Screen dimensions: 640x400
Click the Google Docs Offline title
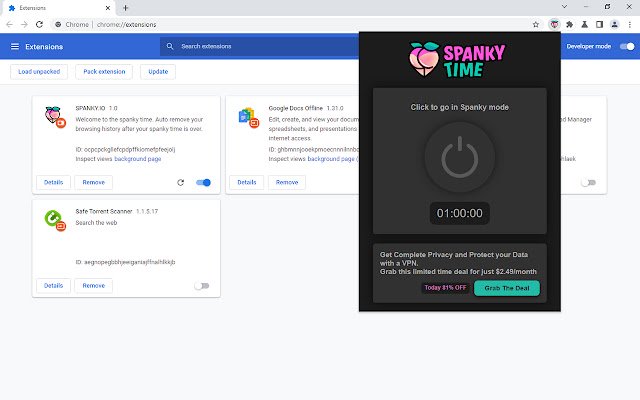pos(296,108)
